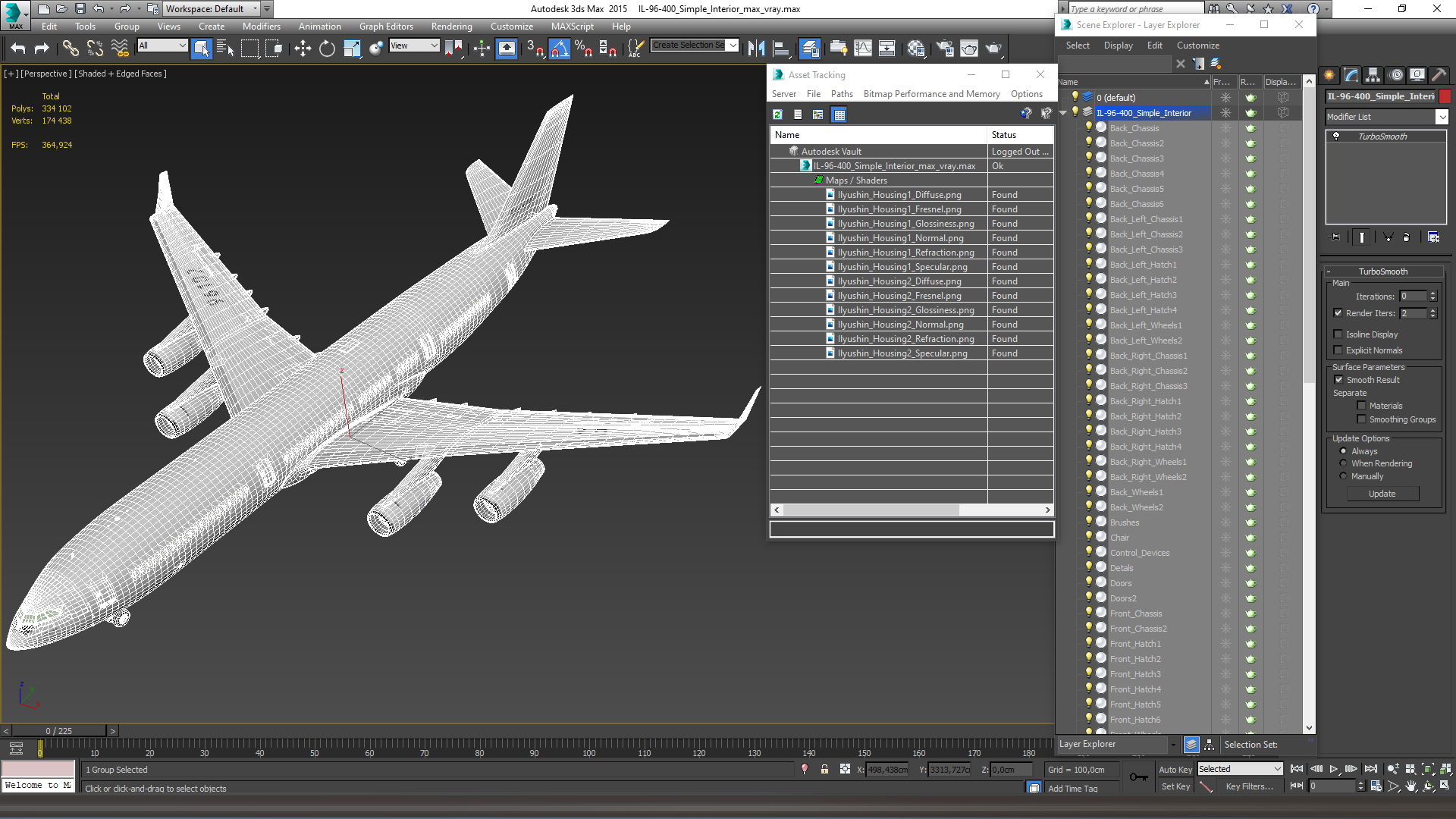Click Pin Stack icon below modifier stack

[1335, 237]
